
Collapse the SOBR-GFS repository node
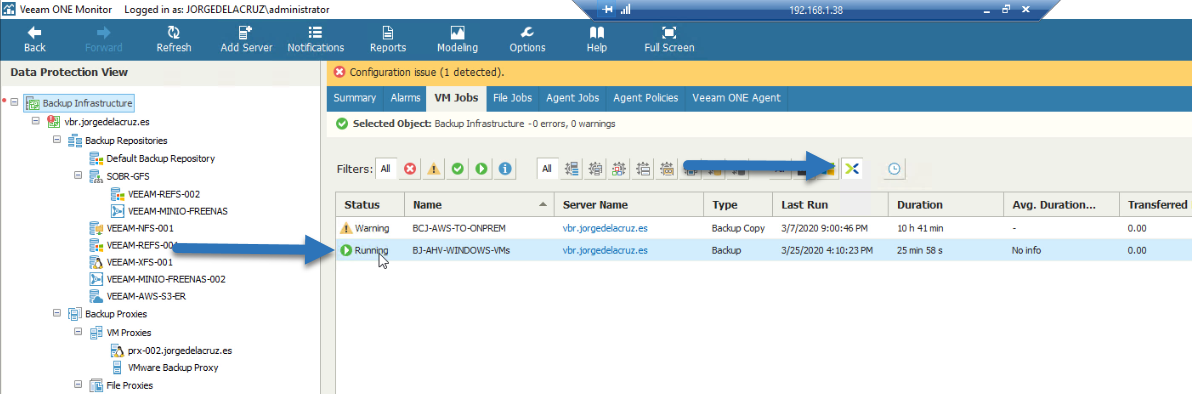pyautogui.click(x=78, y=176)
